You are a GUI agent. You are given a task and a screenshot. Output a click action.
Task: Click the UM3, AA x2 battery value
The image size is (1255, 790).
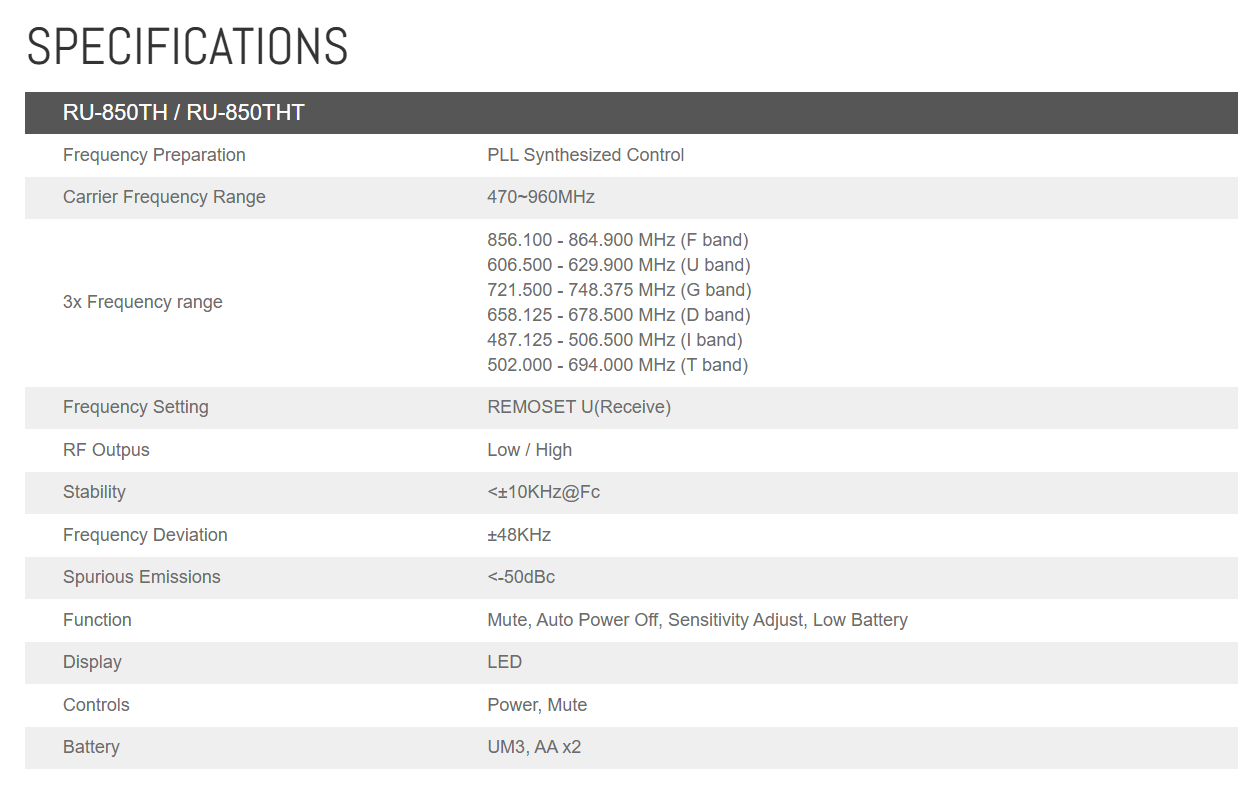tap(534, 747)
